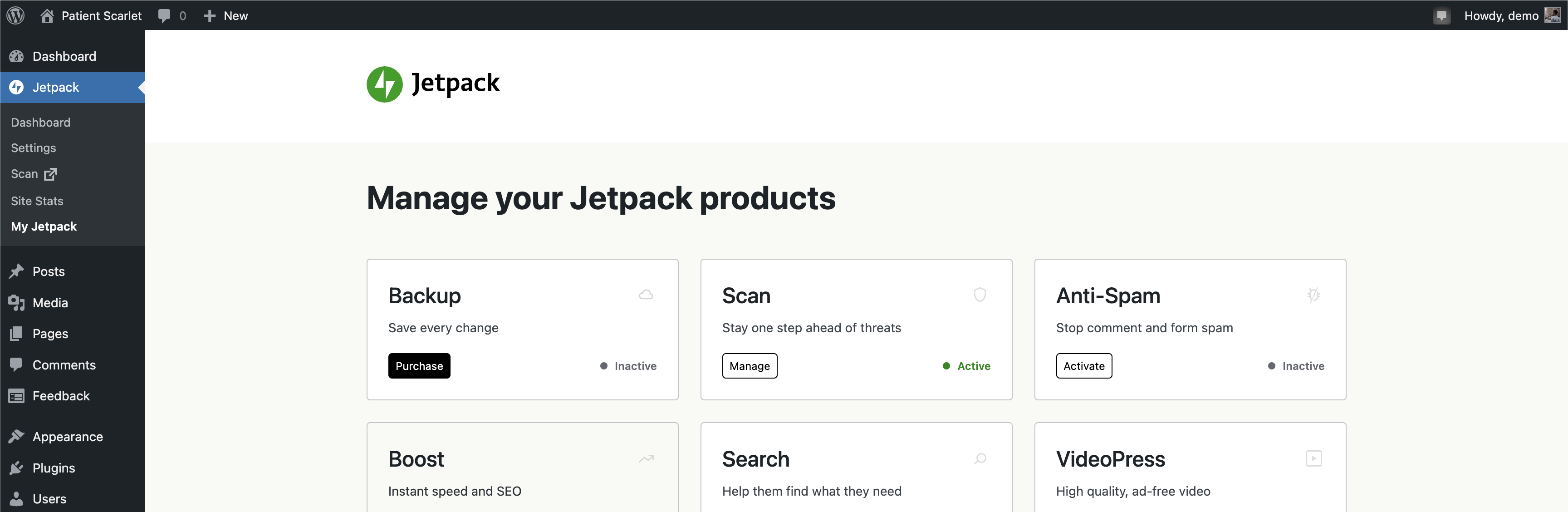Click the Inactive status on Anti-Spam card

(1296, 366)
